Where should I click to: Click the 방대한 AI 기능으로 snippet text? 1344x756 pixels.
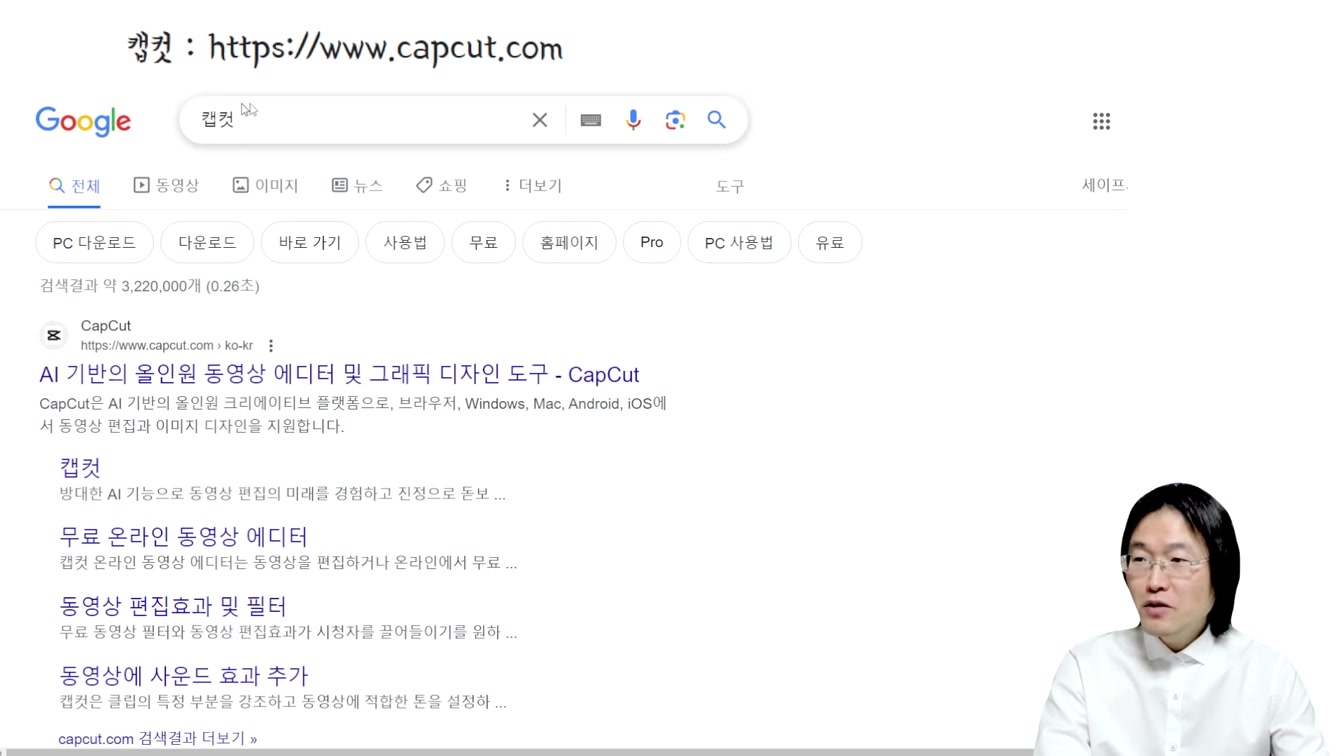[283, 494]
